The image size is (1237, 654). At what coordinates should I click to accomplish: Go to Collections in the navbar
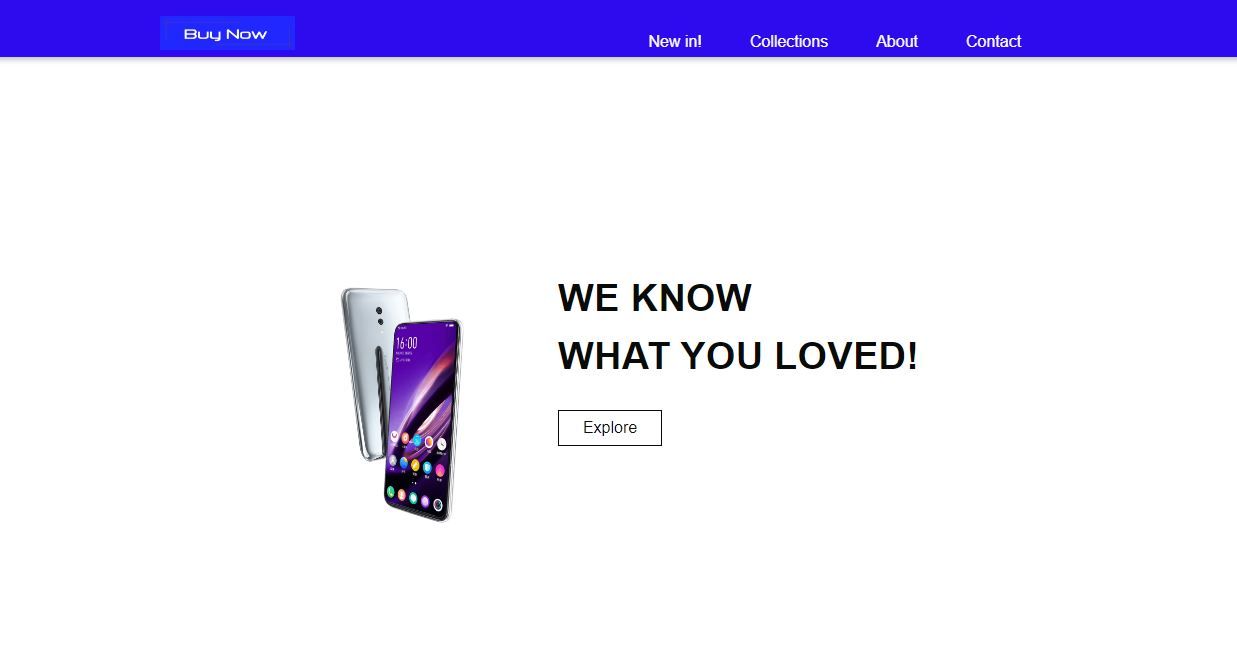pyautogui.click(x=789, y=41)
